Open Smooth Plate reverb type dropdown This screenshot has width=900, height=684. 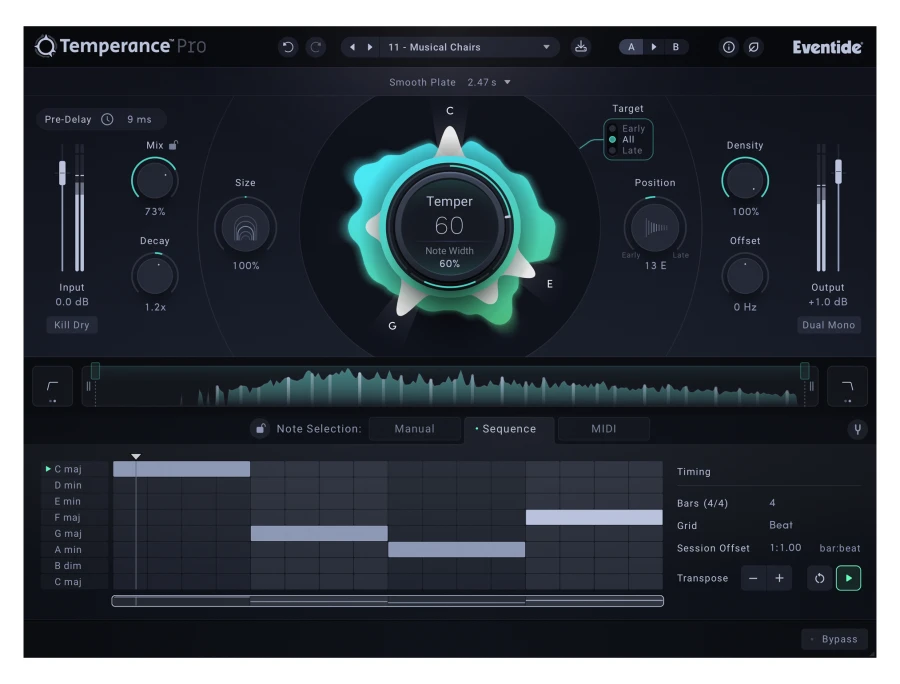(x=450, y=82)
